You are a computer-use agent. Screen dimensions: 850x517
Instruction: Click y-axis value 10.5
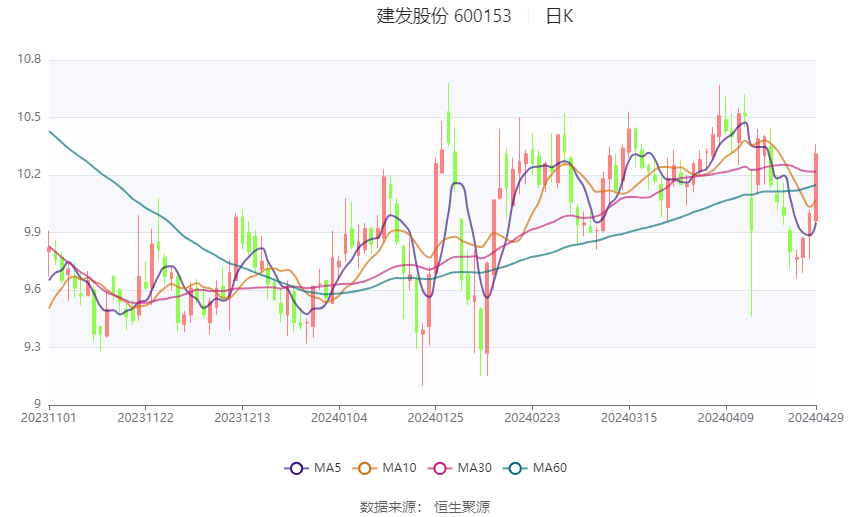pos(29,117)
